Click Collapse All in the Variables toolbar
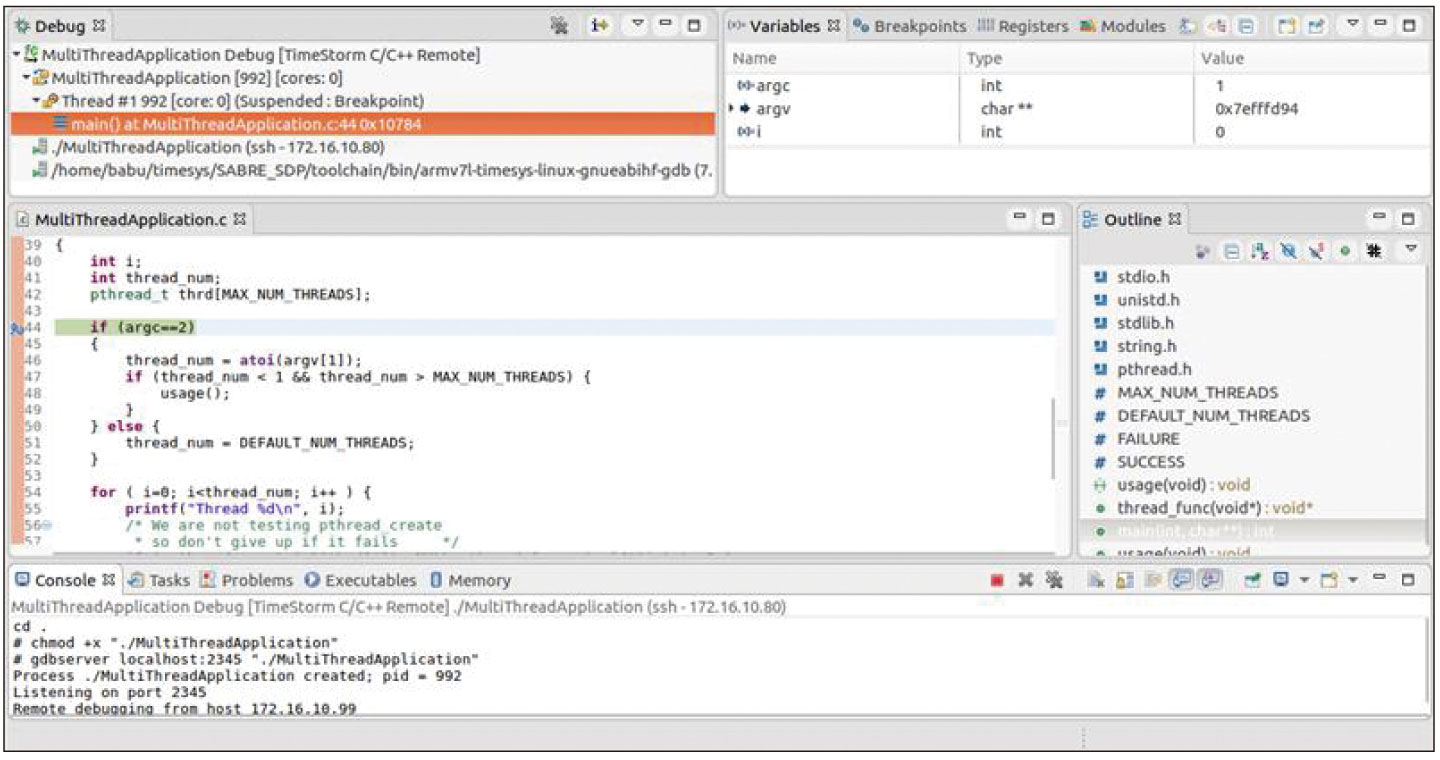Viewport: 1440px width, 760px height. (1246, 26)
